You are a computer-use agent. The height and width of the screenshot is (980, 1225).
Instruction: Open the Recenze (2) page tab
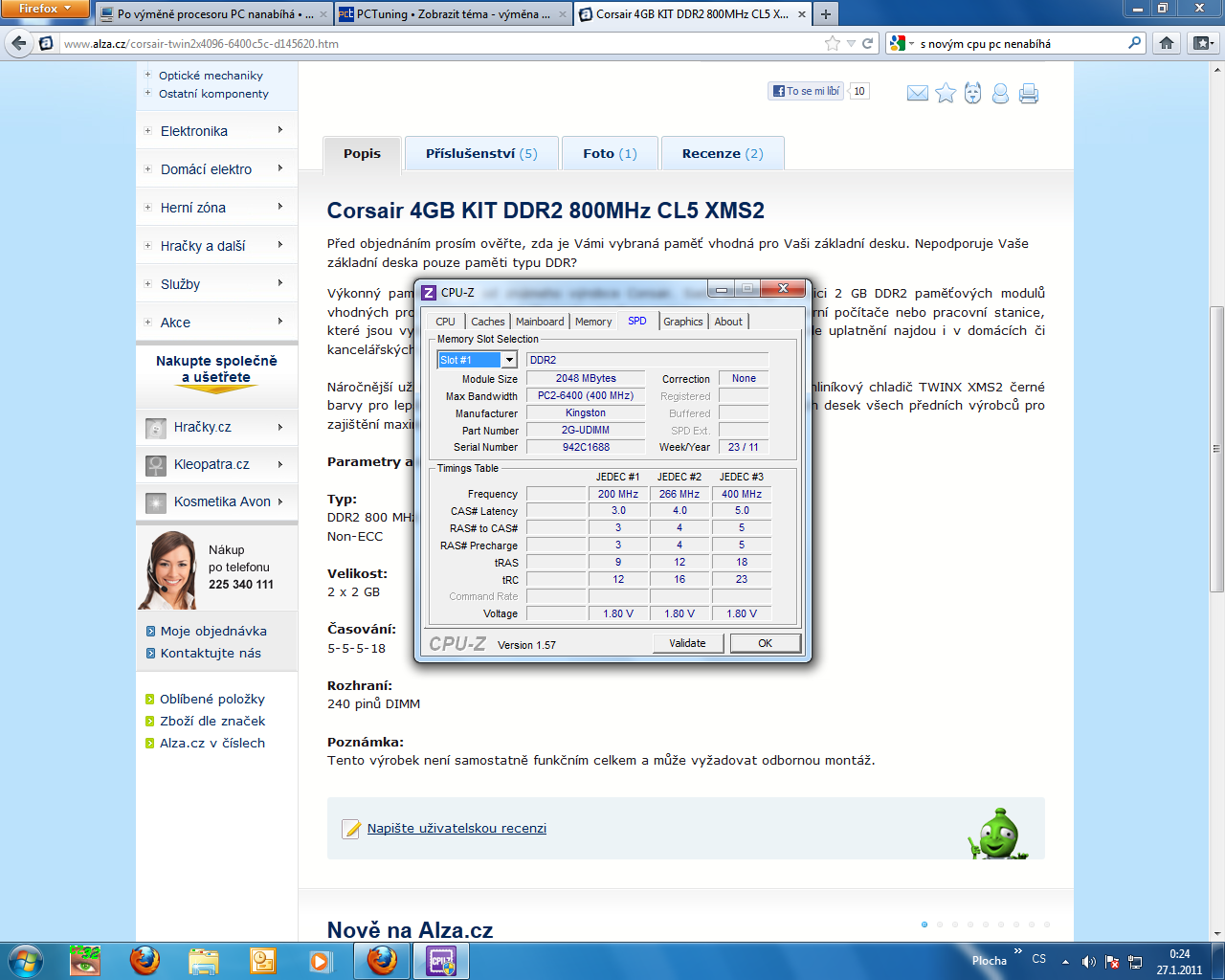[723, 153]
